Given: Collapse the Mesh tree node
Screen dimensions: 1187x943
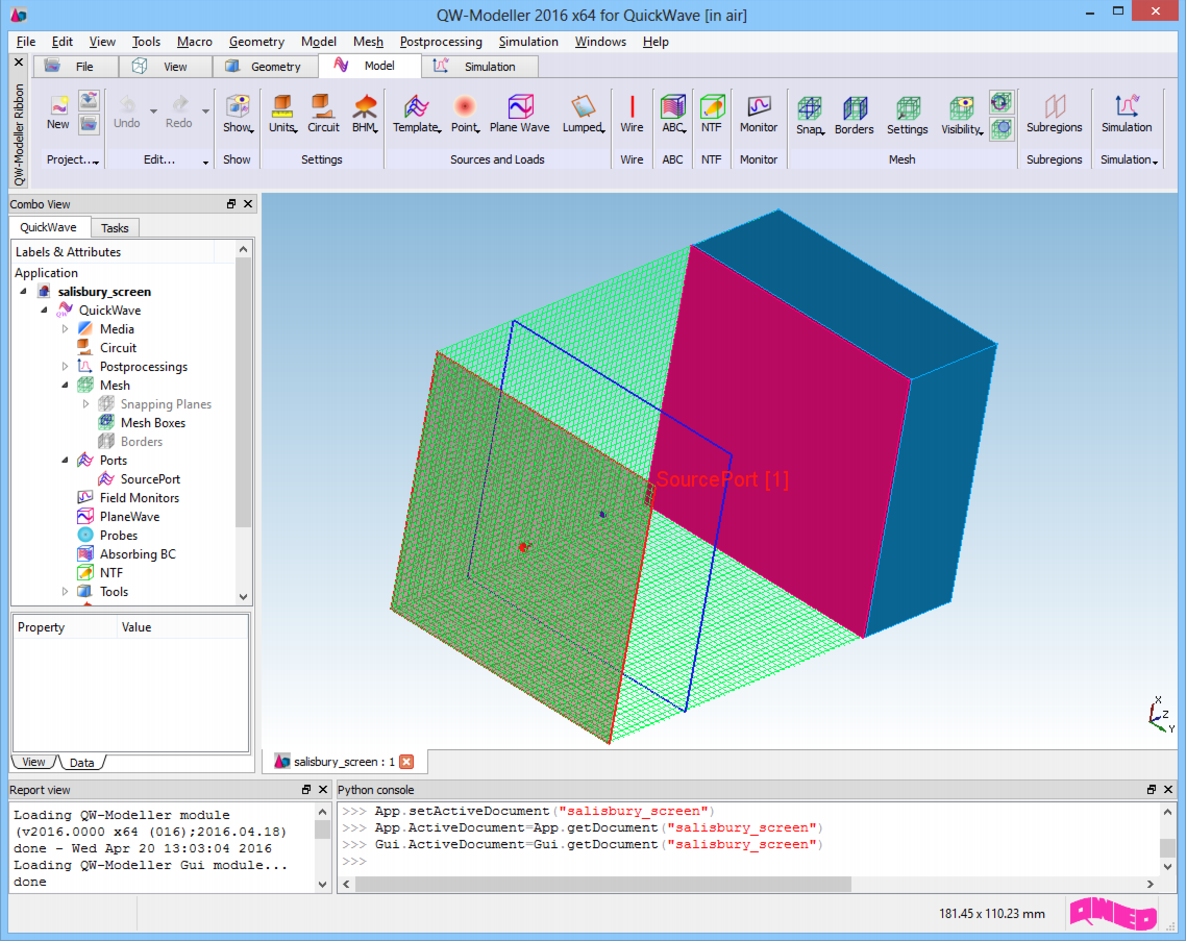Looking at the screenshot, I should (65, 385).
